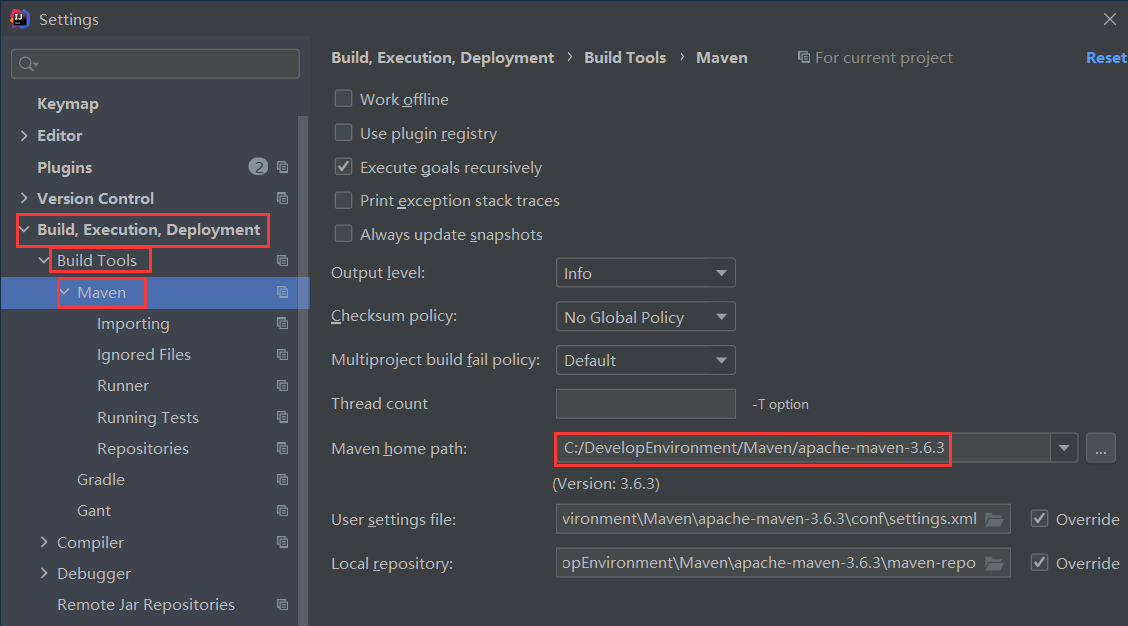Open the Output level dropdown
Image resolution: width=1128 pixels, height=626 pixels.
[x=645, y=273]
